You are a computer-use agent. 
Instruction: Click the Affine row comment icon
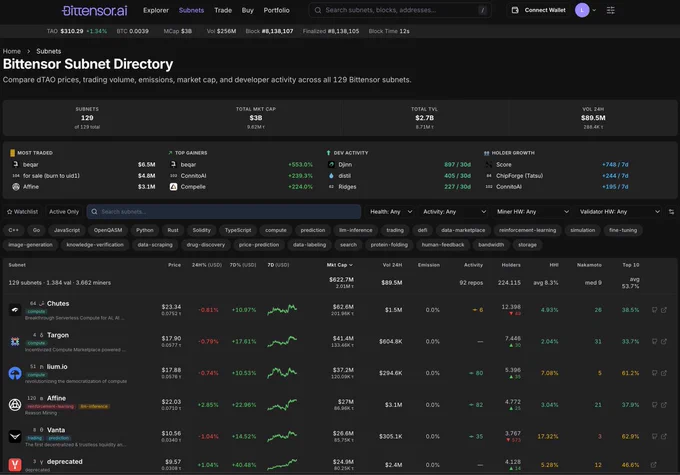click(x=654, y=405)
